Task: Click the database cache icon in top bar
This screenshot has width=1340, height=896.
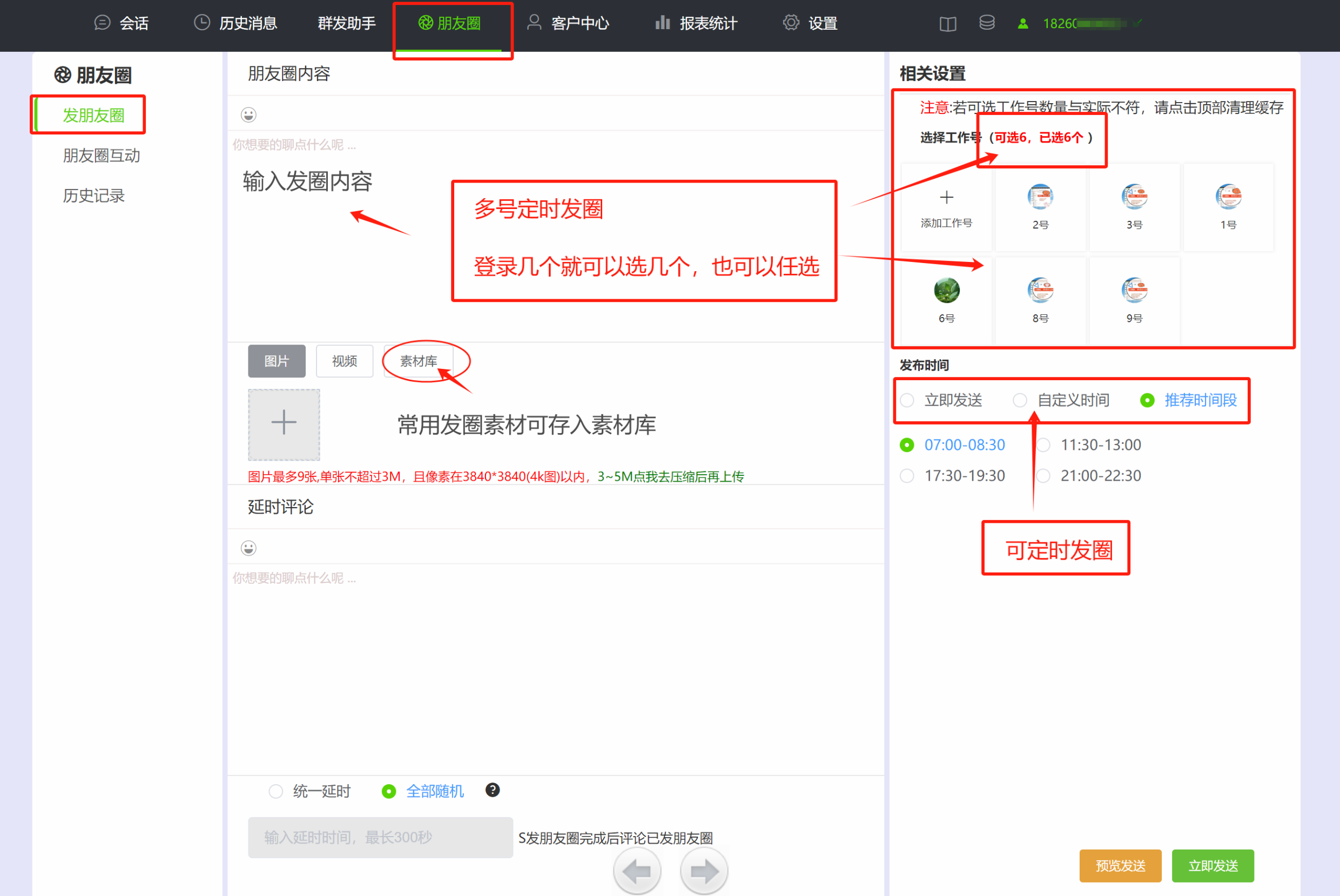Action: tap(987, 23)
